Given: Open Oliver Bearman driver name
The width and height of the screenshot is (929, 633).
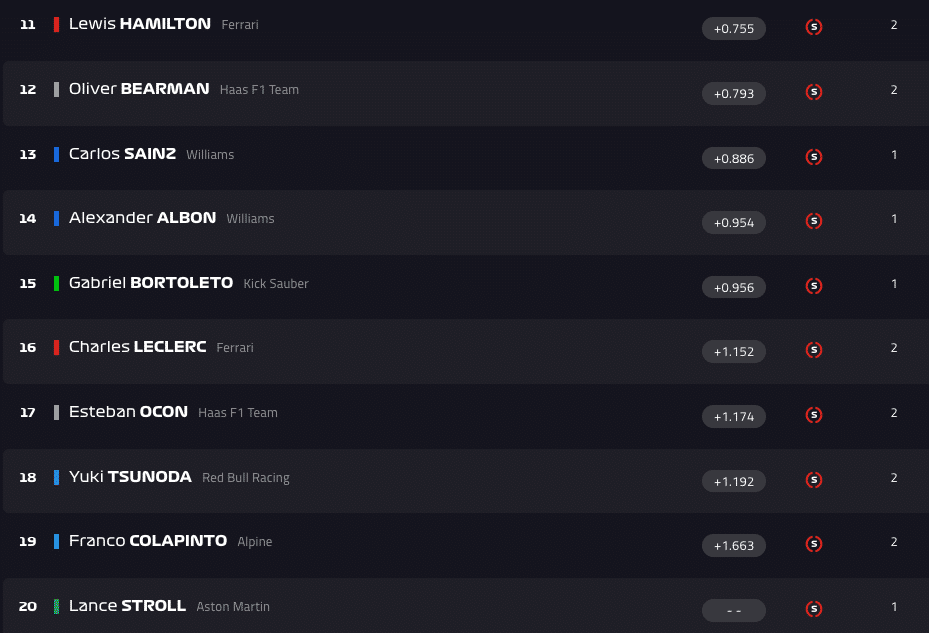Looking at the screenshot, I should [x=139, y=89].
